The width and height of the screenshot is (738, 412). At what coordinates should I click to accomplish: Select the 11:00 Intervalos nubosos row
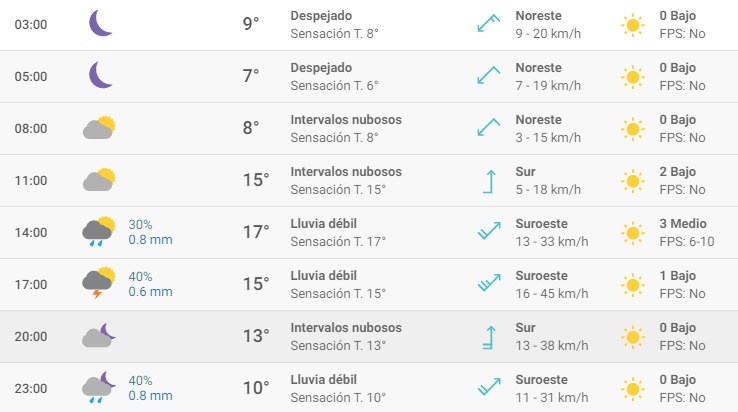pyautogui.click(x=369, y=180)
